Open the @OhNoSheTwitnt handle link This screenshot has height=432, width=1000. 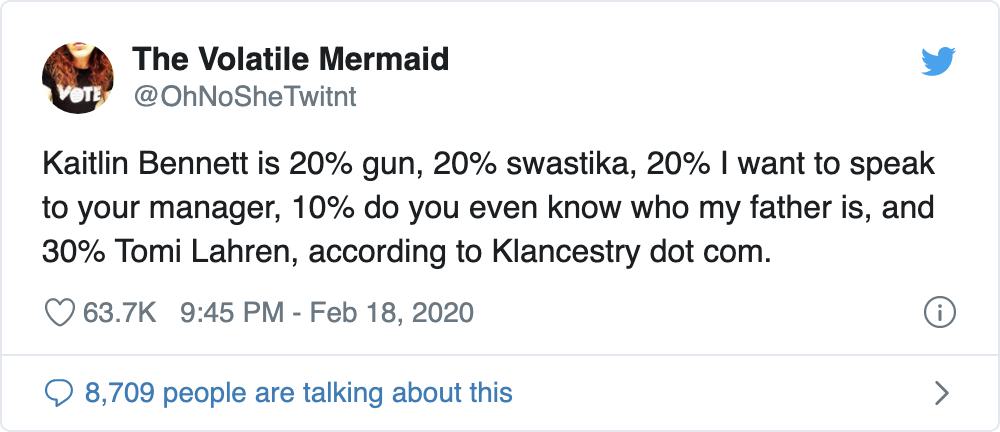(x=244, y=97)
